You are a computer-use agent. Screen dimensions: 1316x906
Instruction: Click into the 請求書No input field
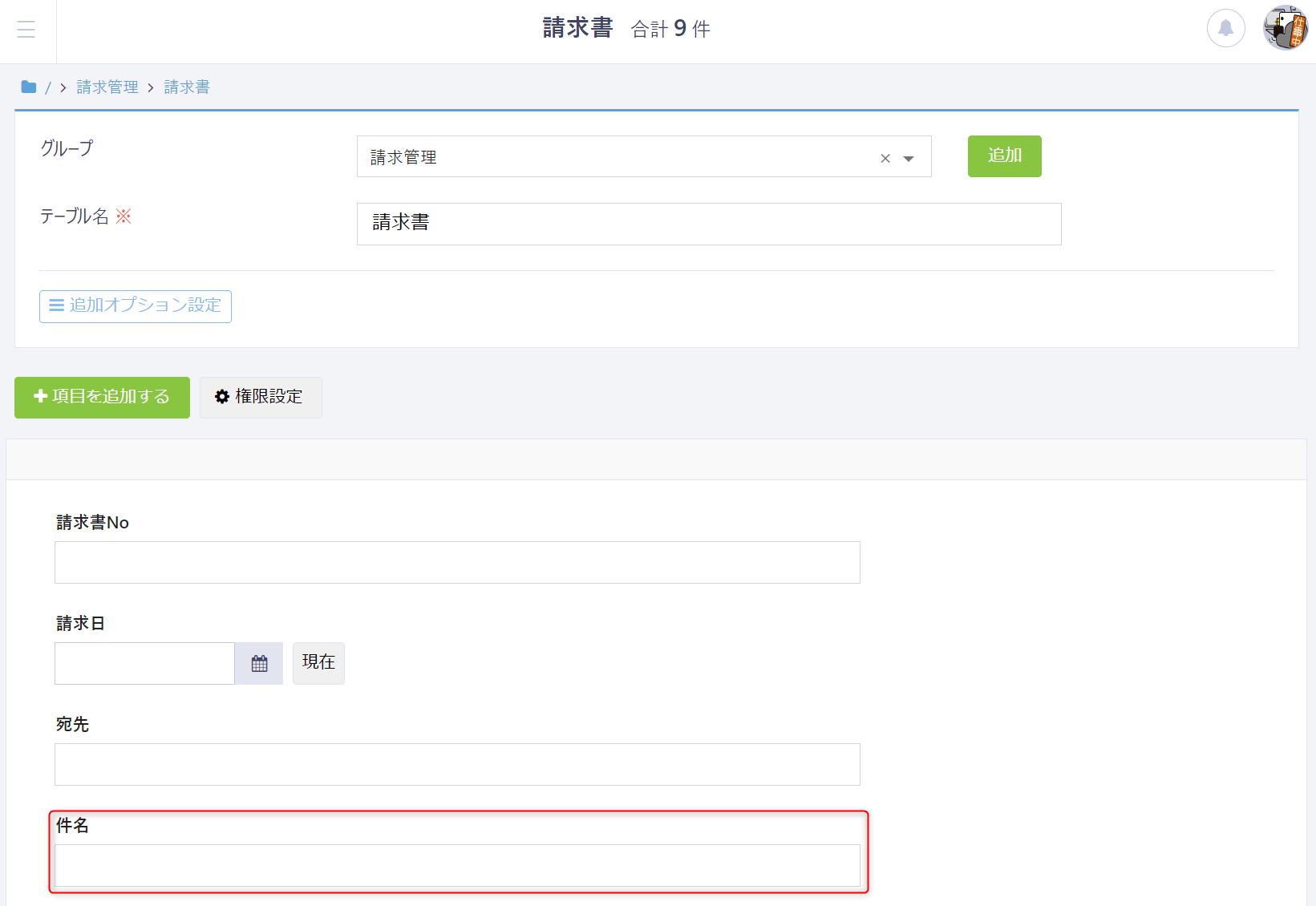457,562
